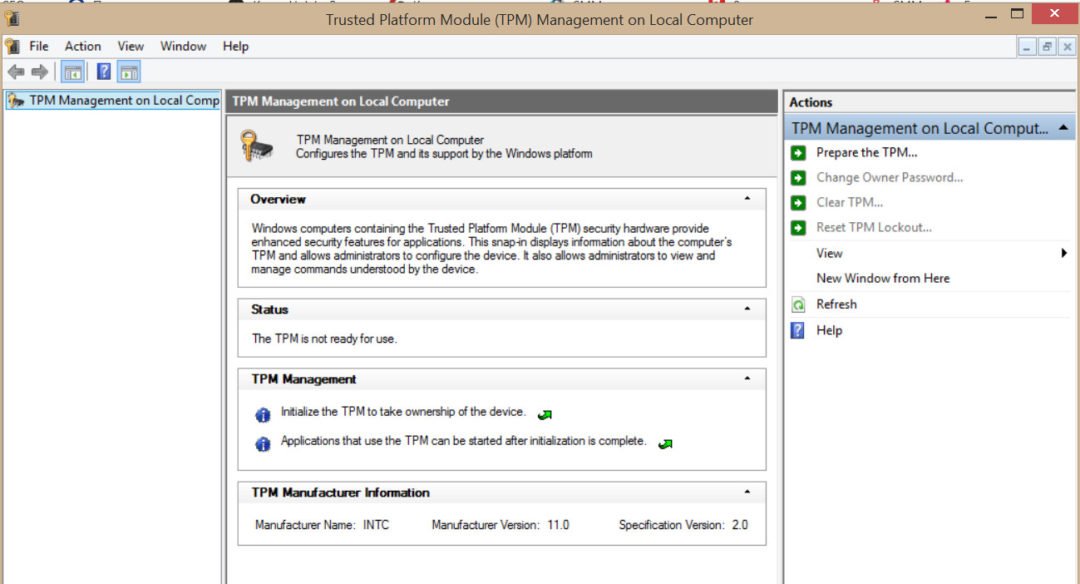Screen dimensions: 1080x584
Task: Click the blue Help toolbar icon
Action: point(103,71)
